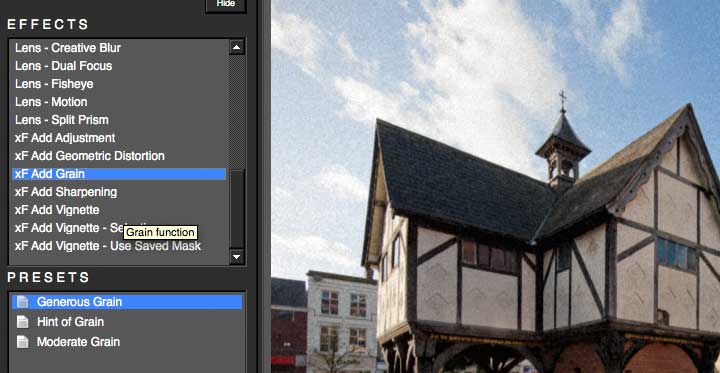Click the Generous Grain preset document icon

(22, 302)
